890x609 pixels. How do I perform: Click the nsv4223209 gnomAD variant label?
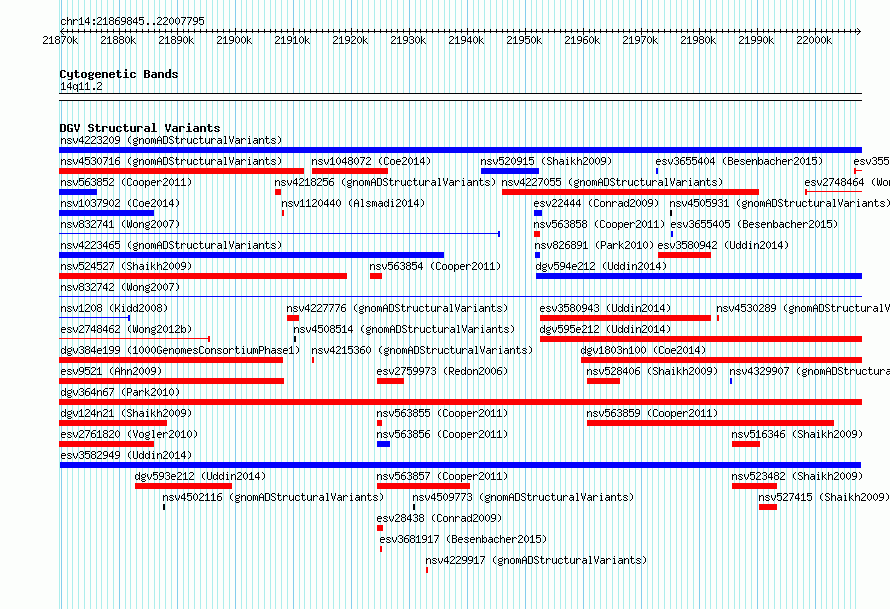click(x=171, y=140)
